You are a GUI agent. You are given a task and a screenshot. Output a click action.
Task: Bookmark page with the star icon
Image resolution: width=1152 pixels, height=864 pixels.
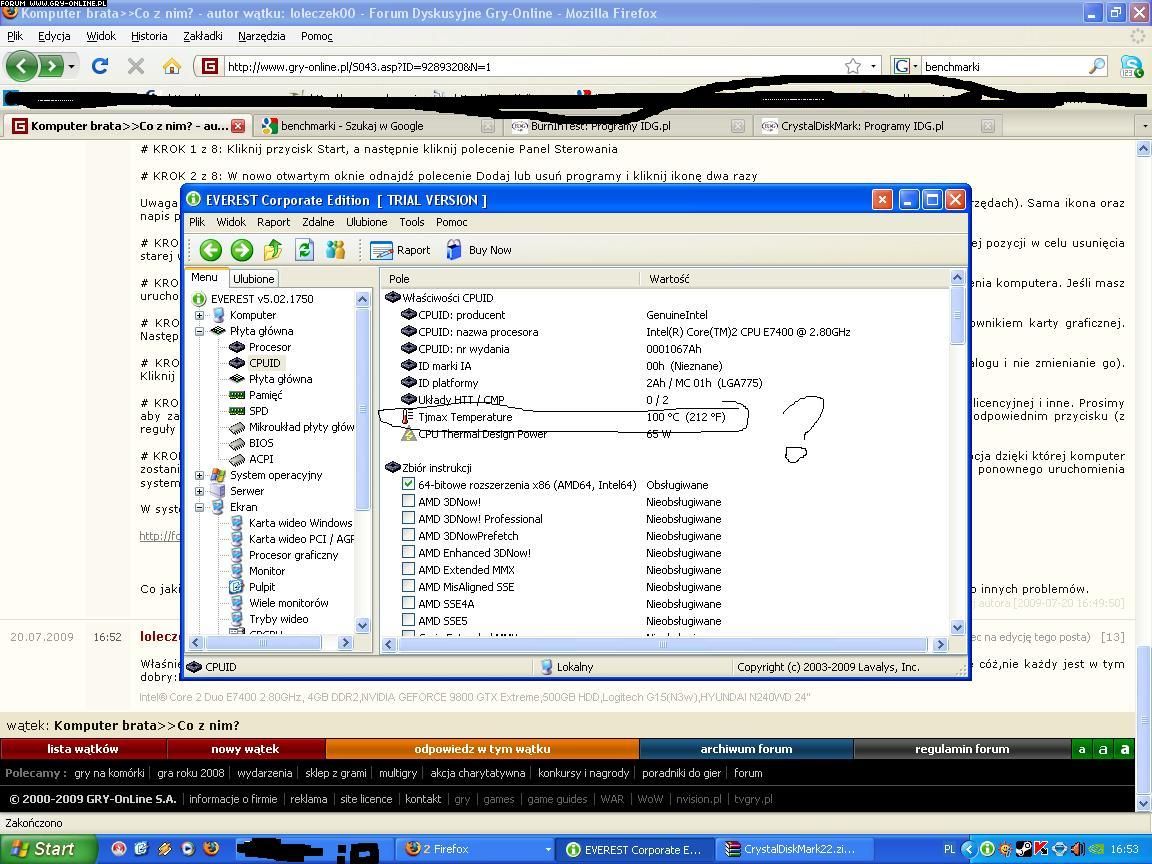click(853, 66)
